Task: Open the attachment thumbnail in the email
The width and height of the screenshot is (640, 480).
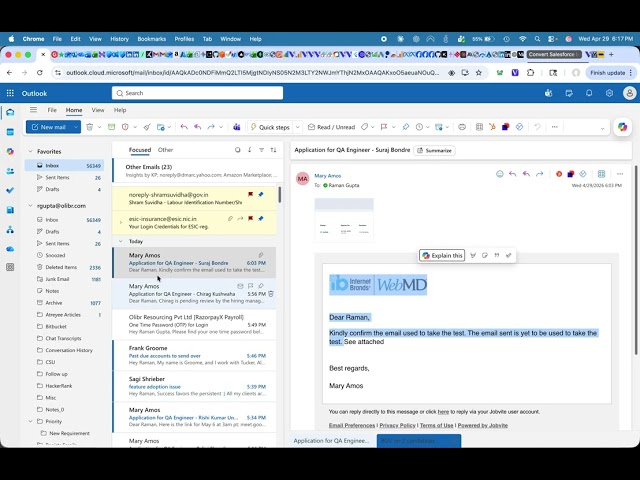Action: point(344,220)
